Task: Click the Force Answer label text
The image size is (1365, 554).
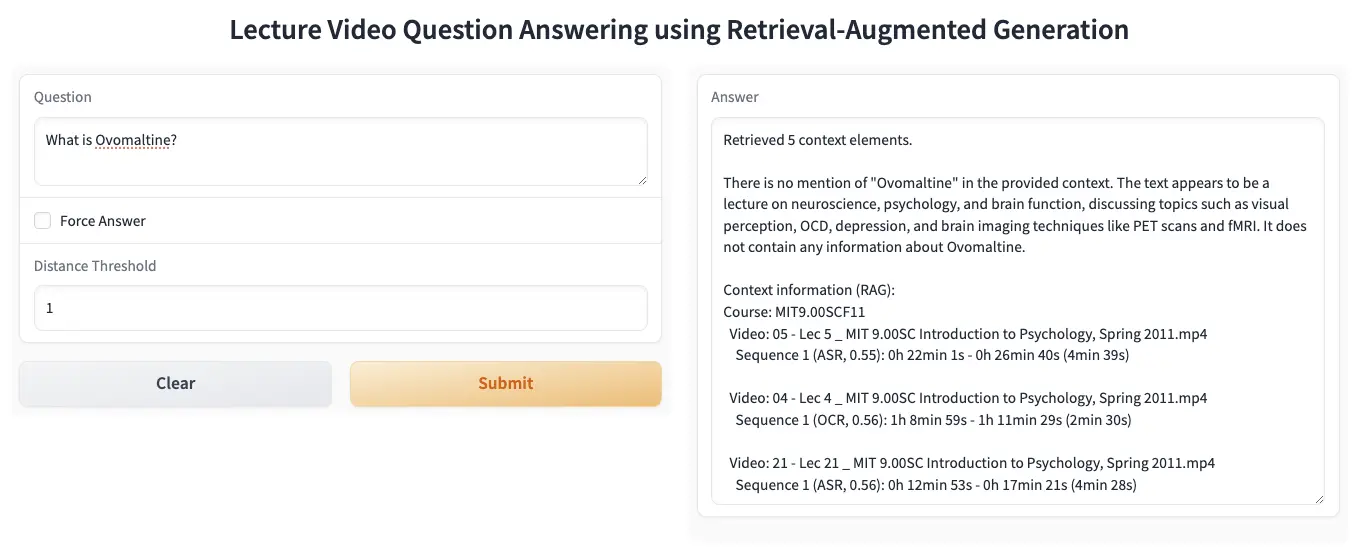Action: pyautogui.click(x=102, y=221)
